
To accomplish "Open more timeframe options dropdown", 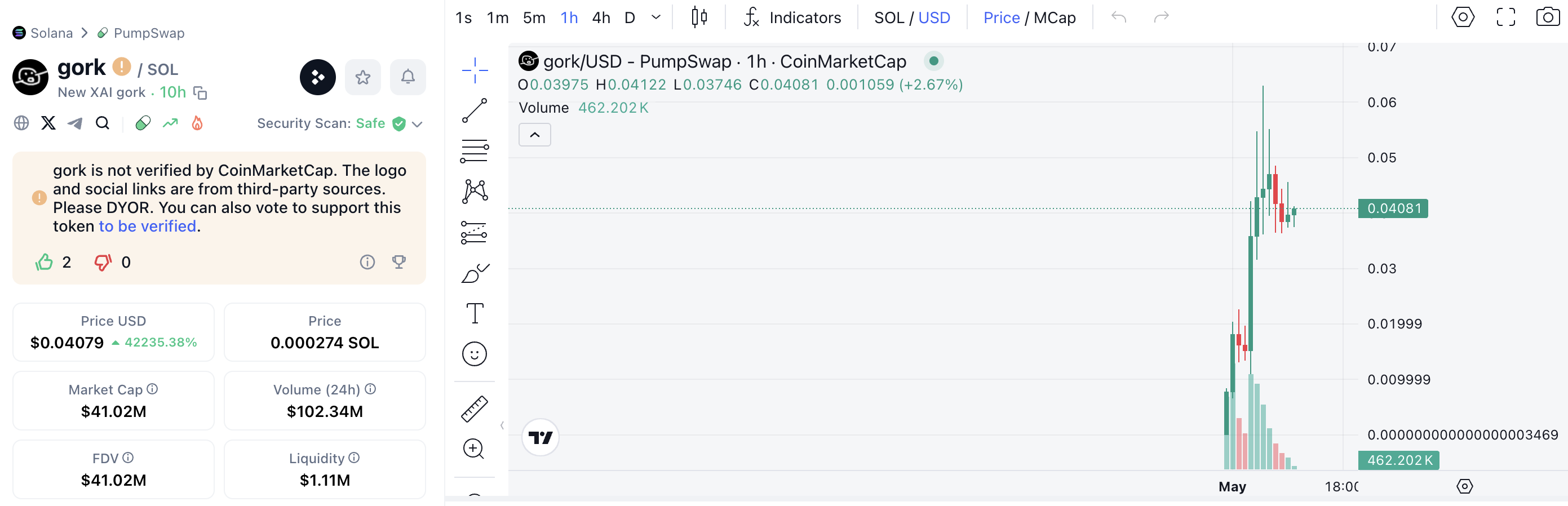I will tap(655, 17).
